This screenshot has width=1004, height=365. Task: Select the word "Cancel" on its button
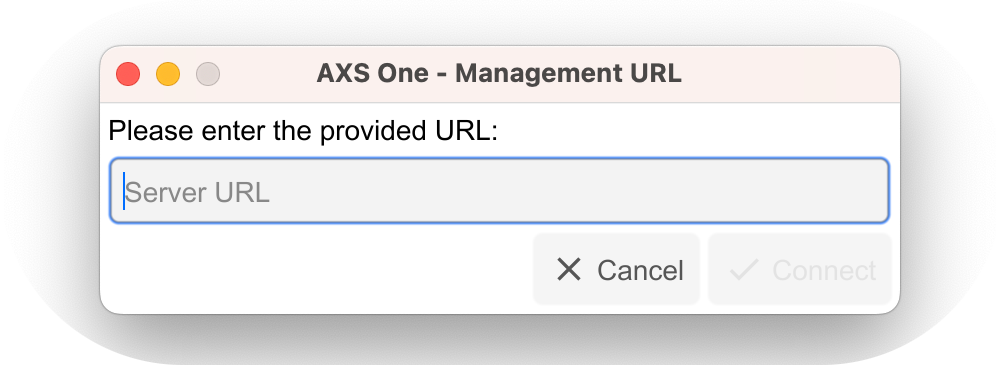(640, 270)
